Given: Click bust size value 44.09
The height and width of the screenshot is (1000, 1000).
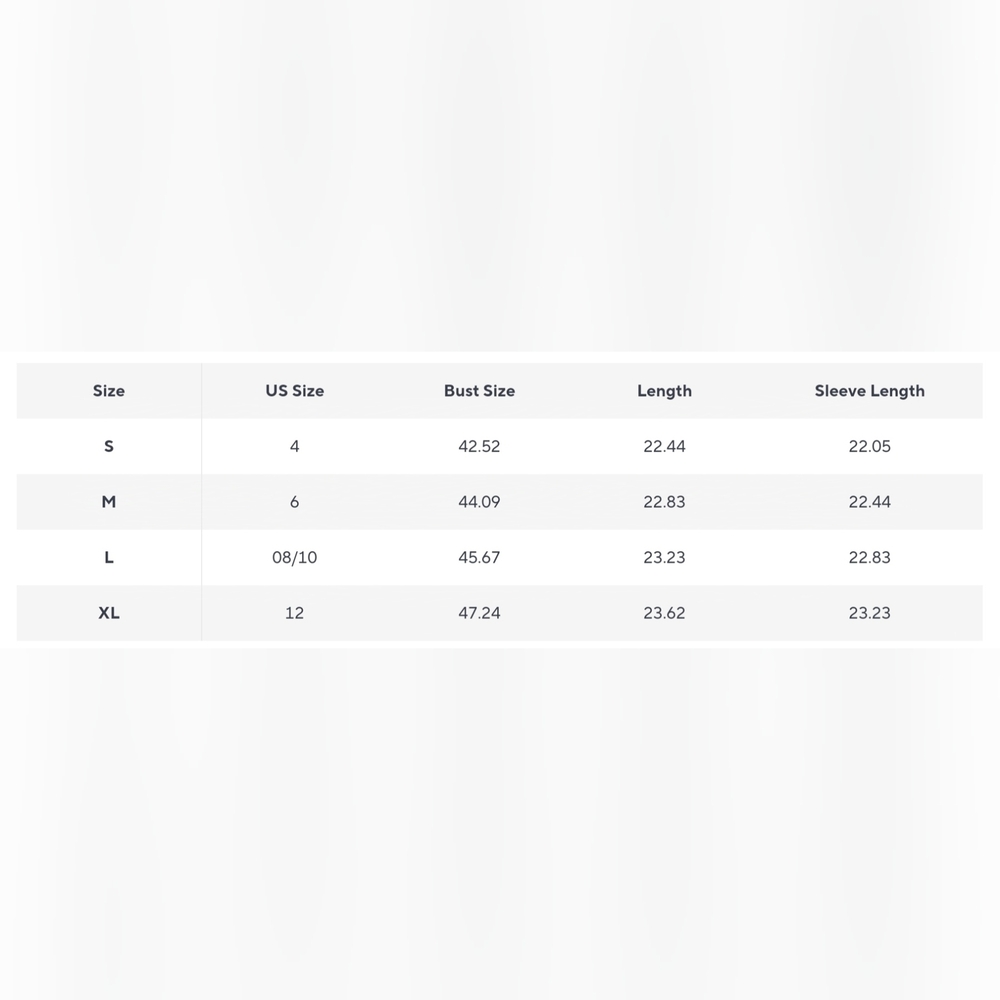Looking at the screenshot, I should coord(480,502).
